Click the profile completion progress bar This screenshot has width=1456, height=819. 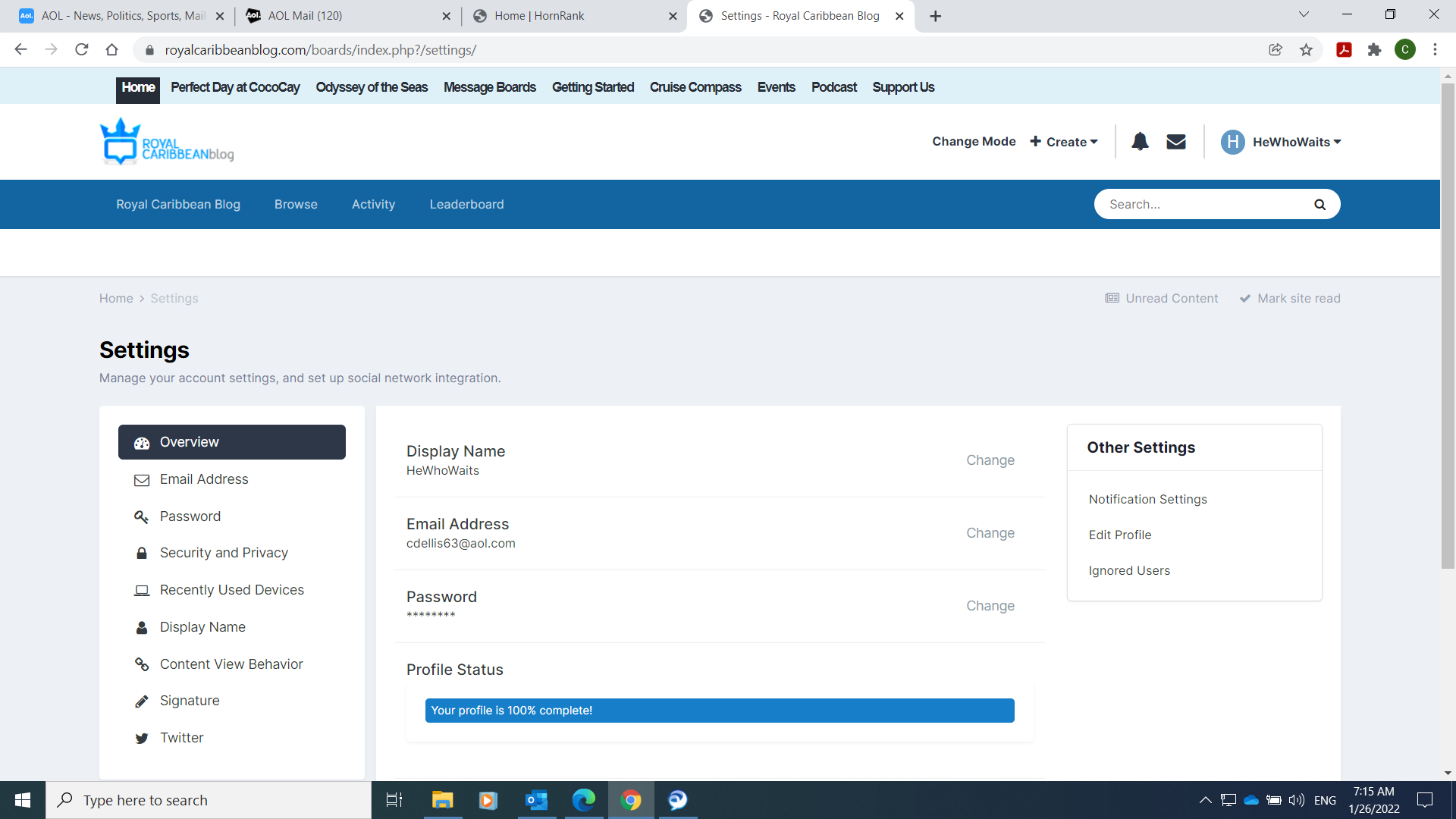point(720,711)
